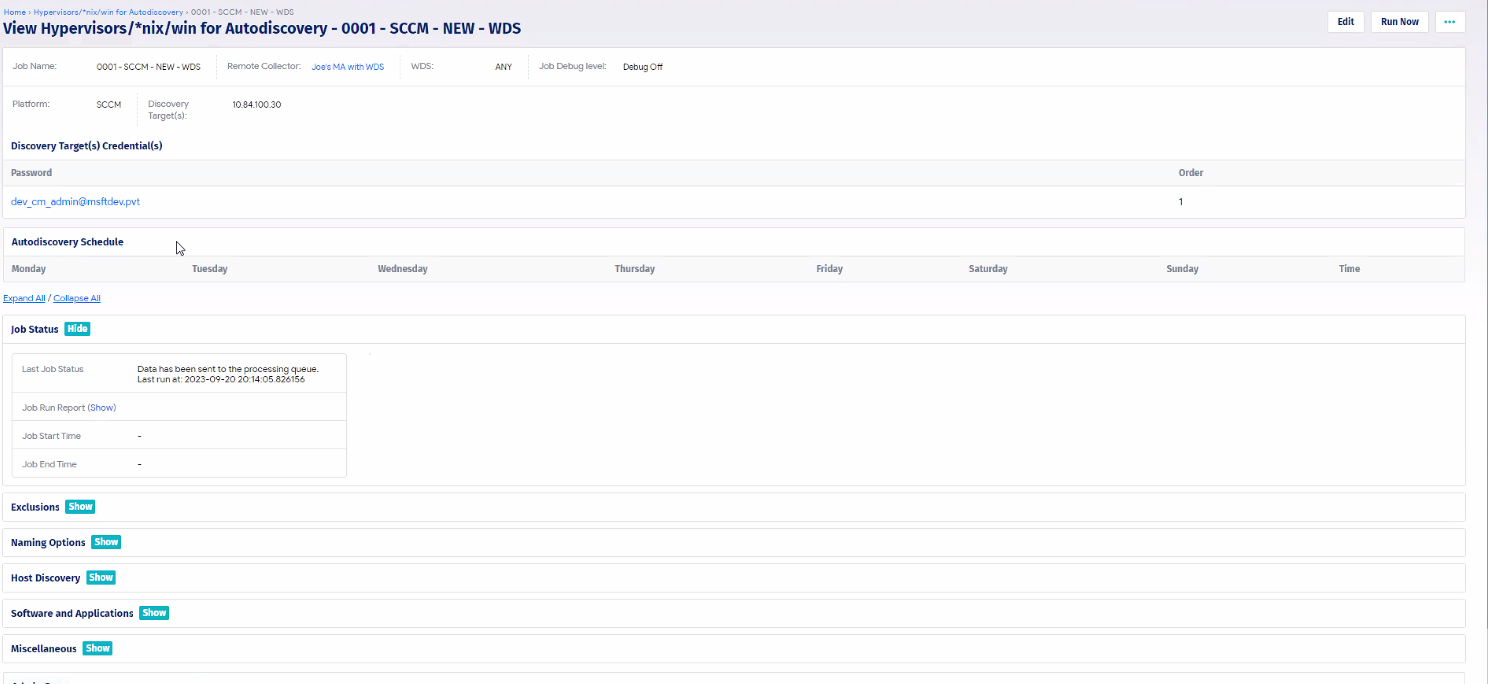Click the Edit button
The height and width of the screenshot is (684, 1488).
(1344, 21)
